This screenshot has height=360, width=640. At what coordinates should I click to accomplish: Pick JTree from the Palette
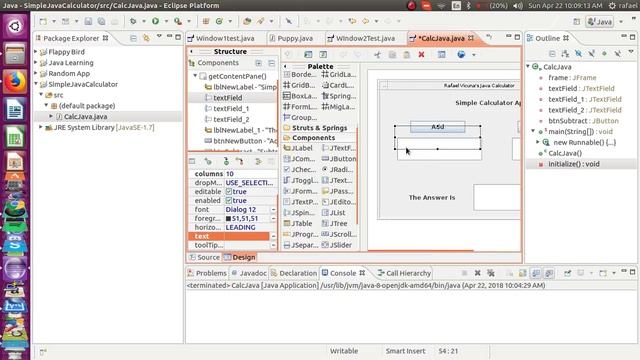[335, 223]
